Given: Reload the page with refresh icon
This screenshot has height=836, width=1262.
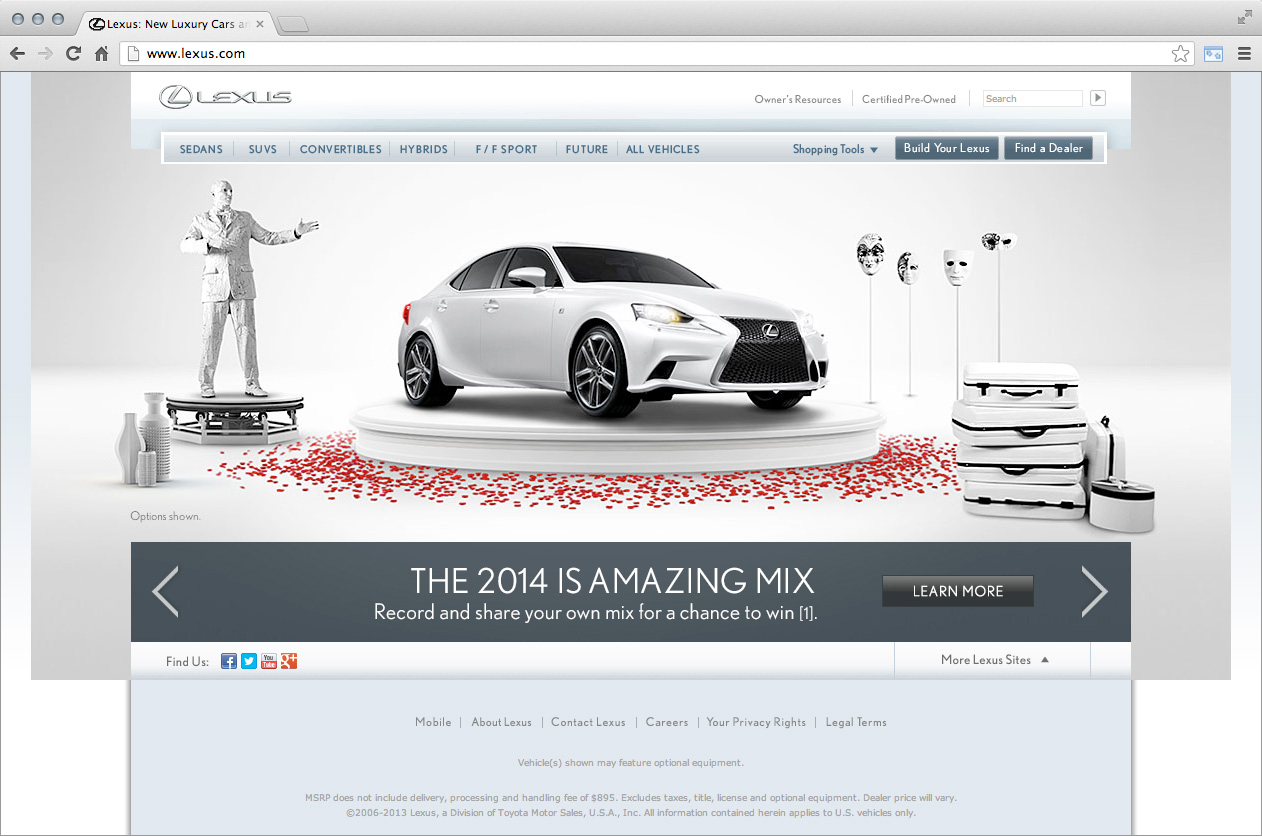Looking at the screenshot, I should pos(73,54).
